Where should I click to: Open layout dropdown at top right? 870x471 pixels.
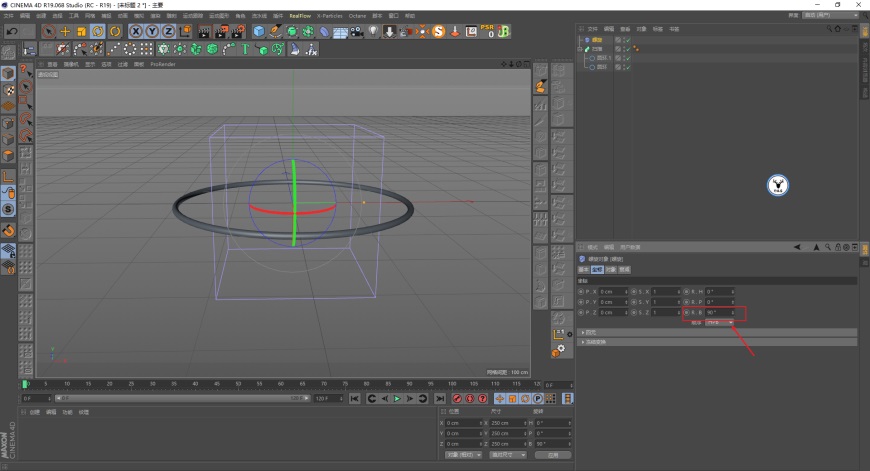(x=831, y=16)
